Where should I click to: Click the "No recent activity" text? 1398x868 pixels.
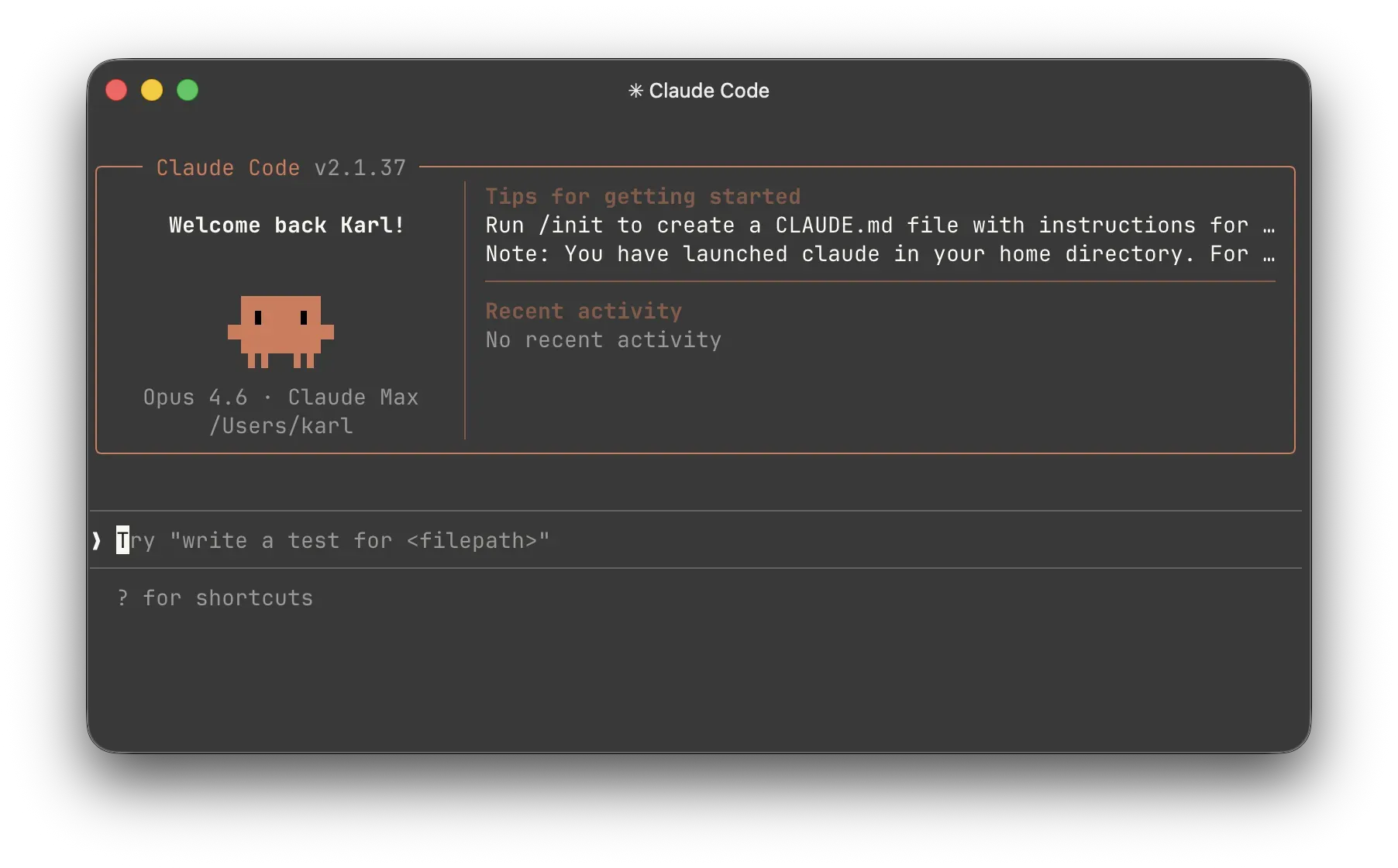[603, 340]
